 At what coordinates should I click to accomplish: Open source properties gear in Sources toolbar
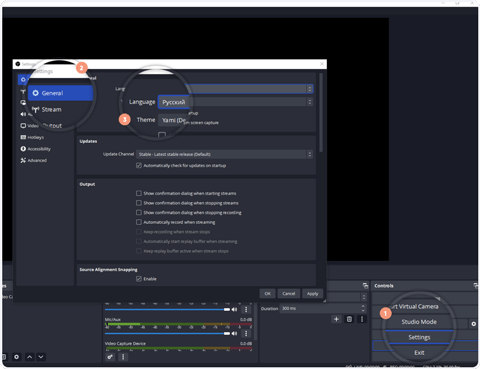pyautogui.click(x=16, y=357)
